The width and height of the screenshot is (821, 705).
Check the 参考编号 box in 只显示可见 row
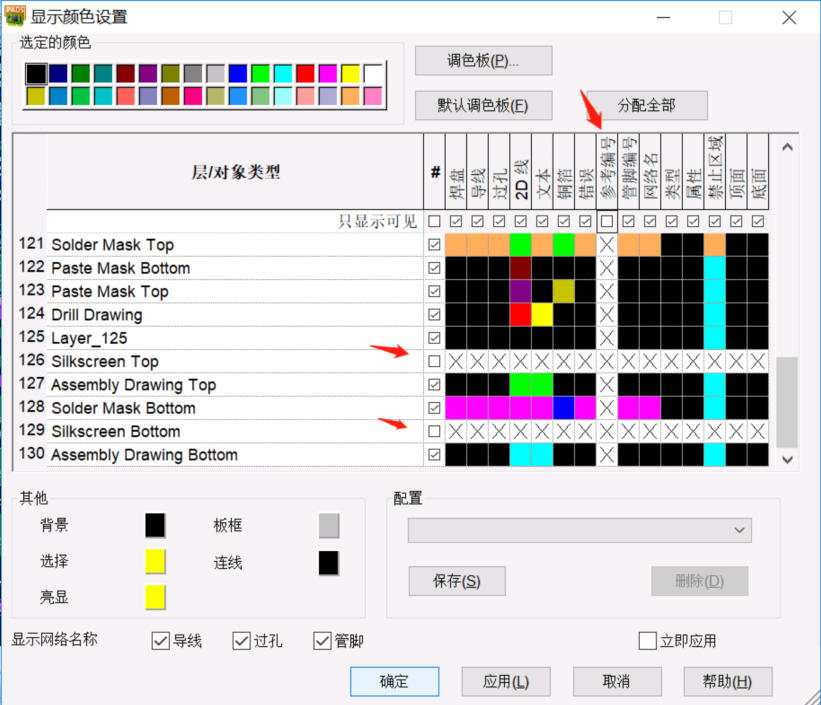click(607, 221)
